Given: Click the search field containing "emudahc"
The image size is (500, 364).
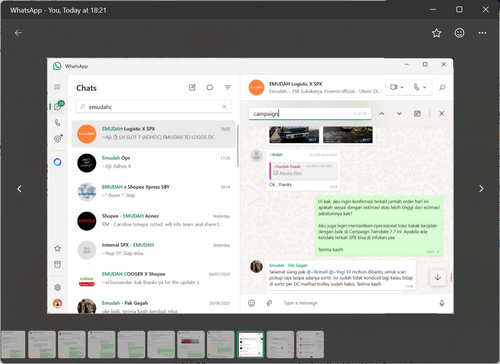Looking at the screenshot, I should (154, 107).
